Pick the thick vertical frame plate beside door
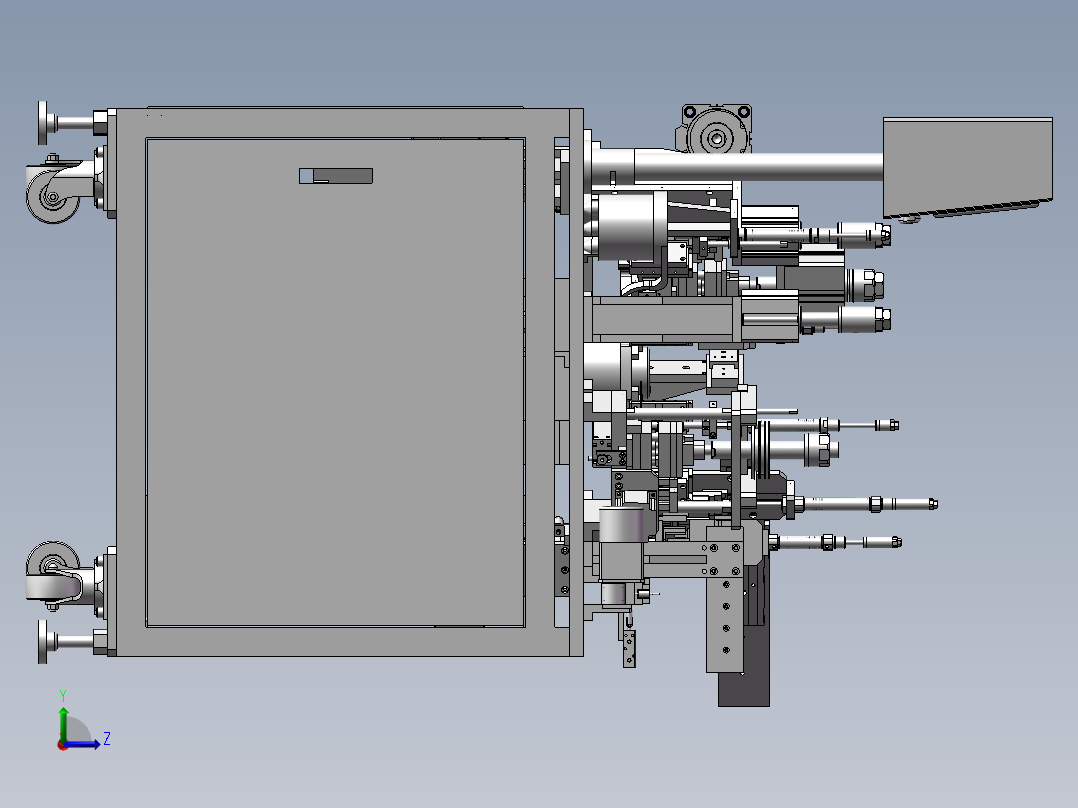Viewport: 1078px width, 808px height. [576, 382]
